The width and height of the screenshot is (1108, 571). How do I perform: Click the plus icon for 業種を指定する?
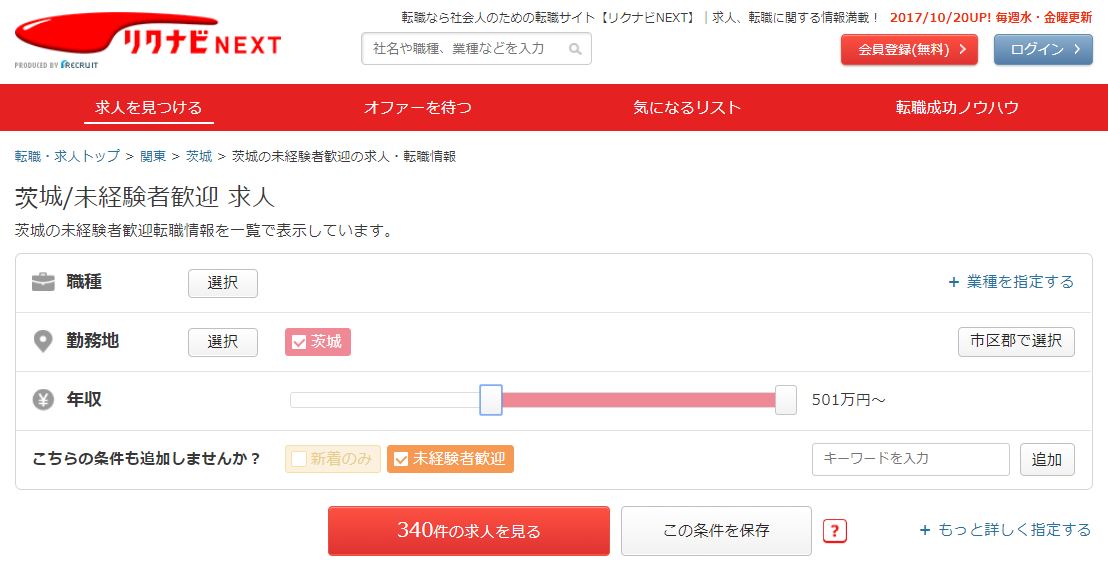(953, 283)
